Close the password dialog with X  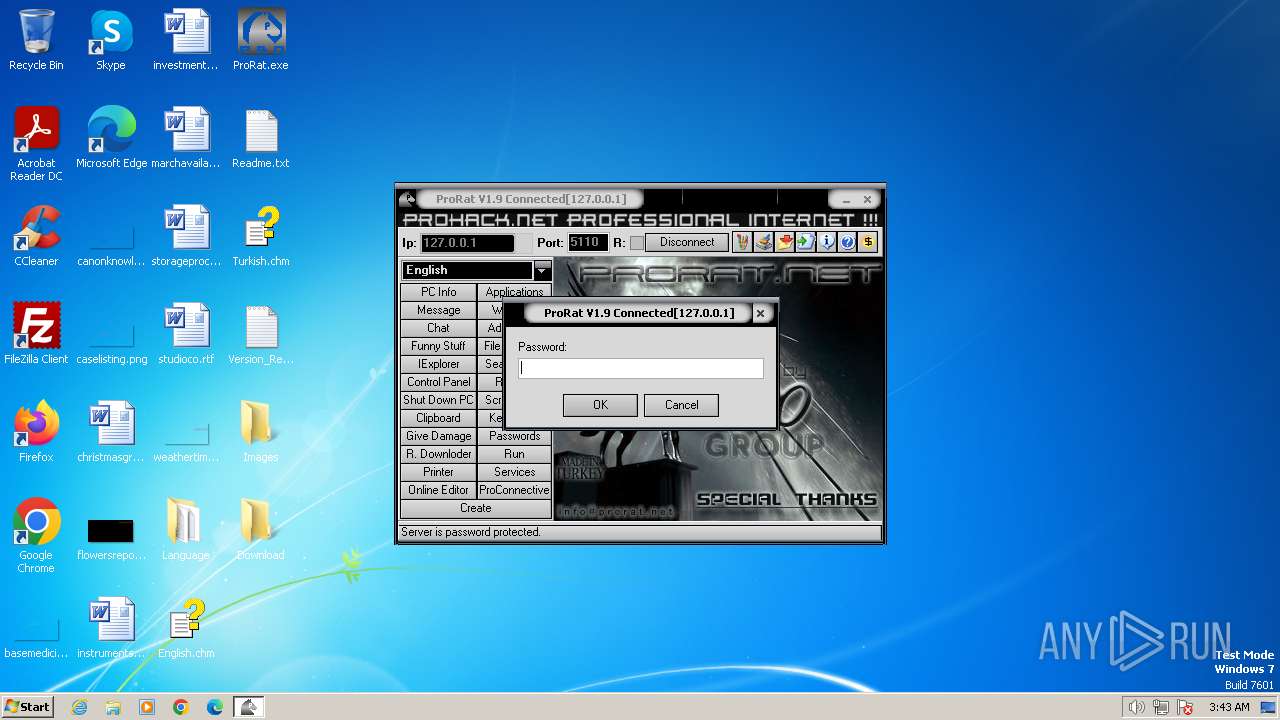tap(760, 313)
